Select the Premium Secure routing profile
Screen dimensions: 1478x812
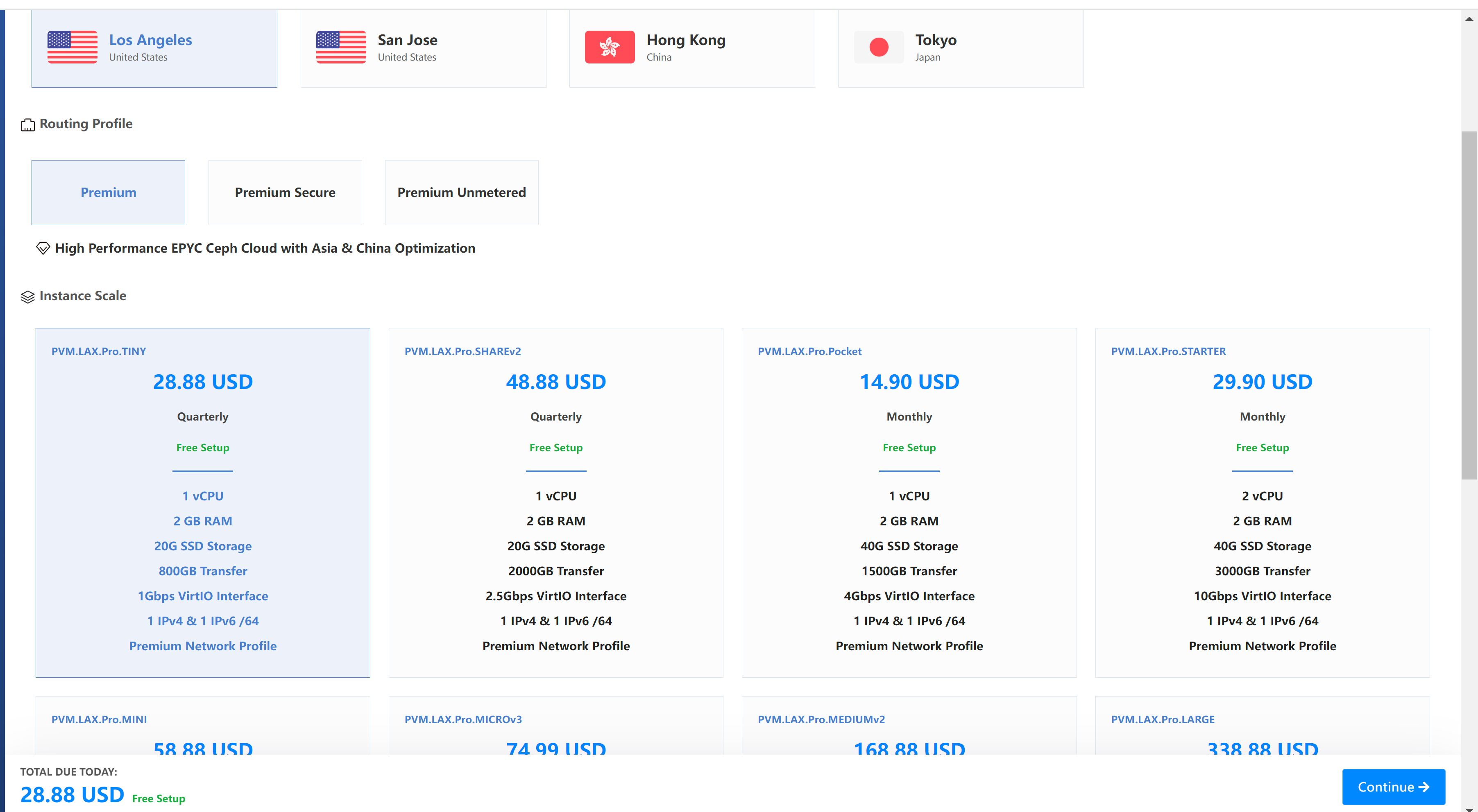pos(285,193)
